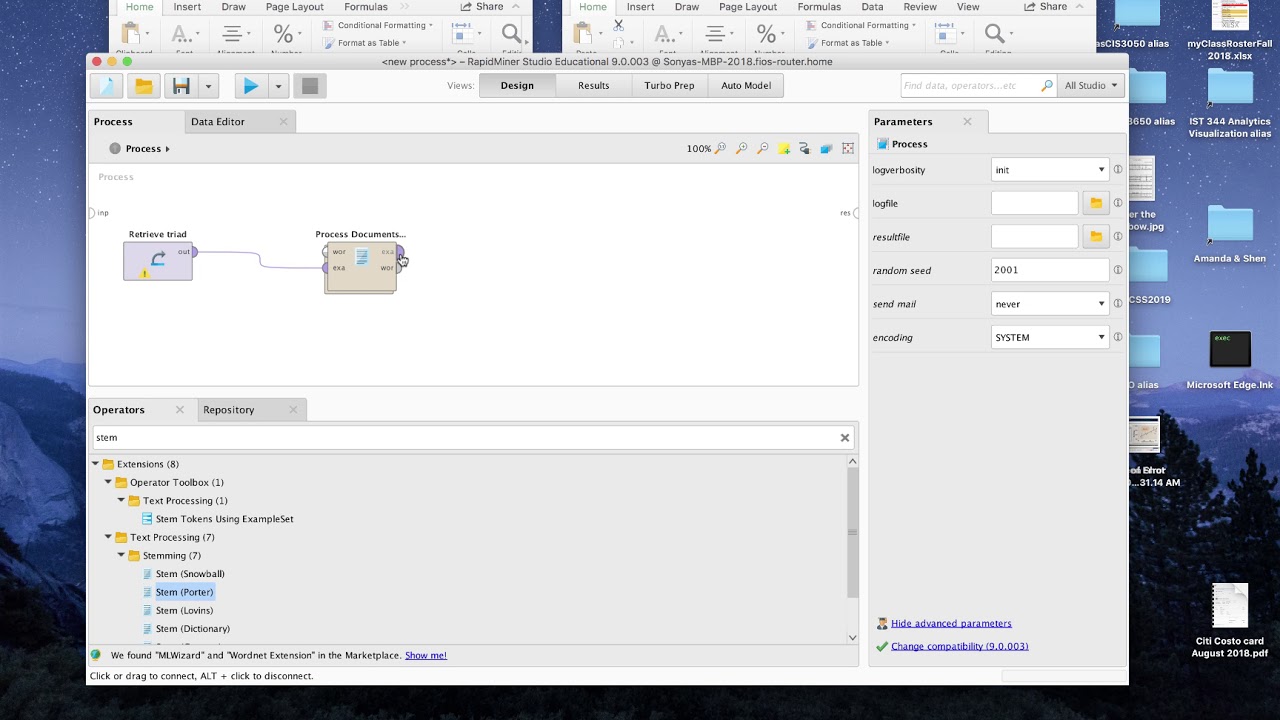The width and height of the screenshot is (1280, 720).
Task: Select Stem (Snowball) in the operators tree
Action: 190,574
